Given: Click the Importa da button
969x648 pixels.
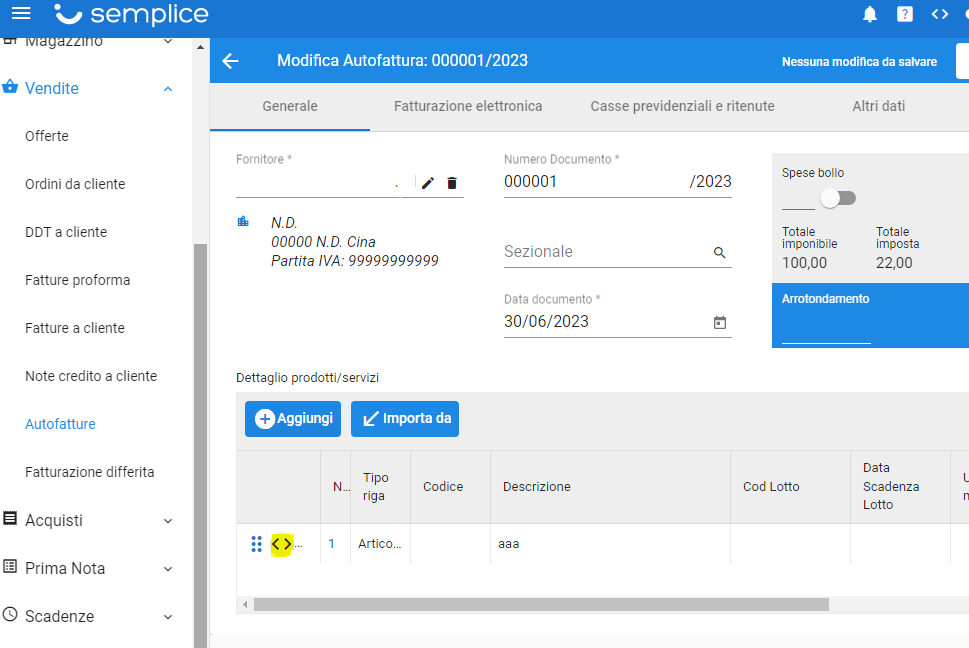Looking at the screenshot, I should (x=405, y=419).
